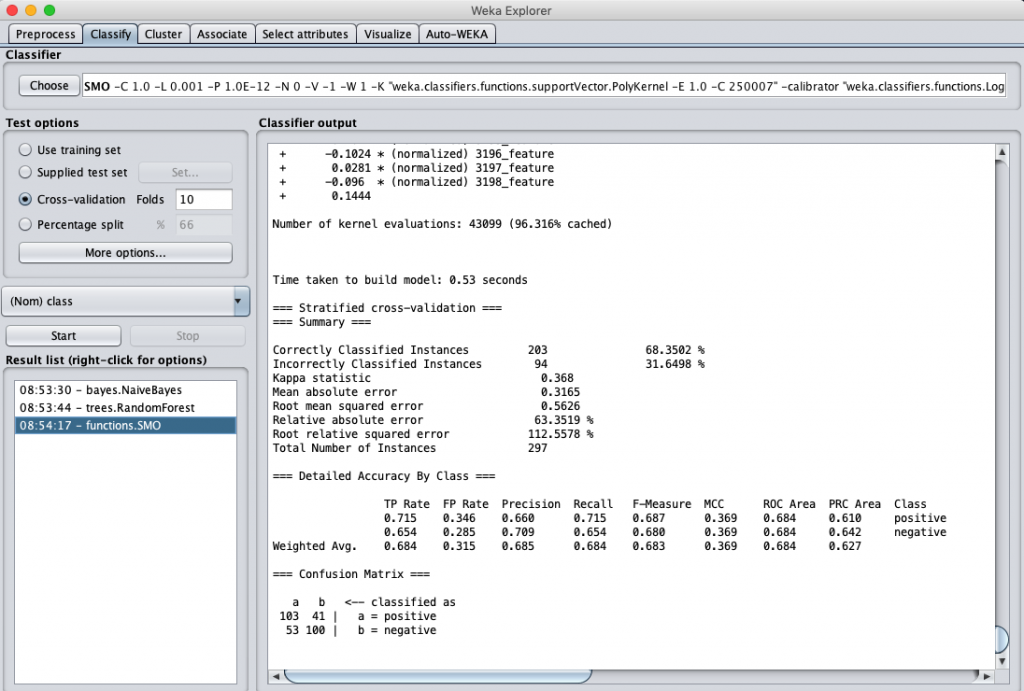Click the Total Number of Instances line
The width and height of the screenshot is (1024, 691).
[x=410, y=448]
